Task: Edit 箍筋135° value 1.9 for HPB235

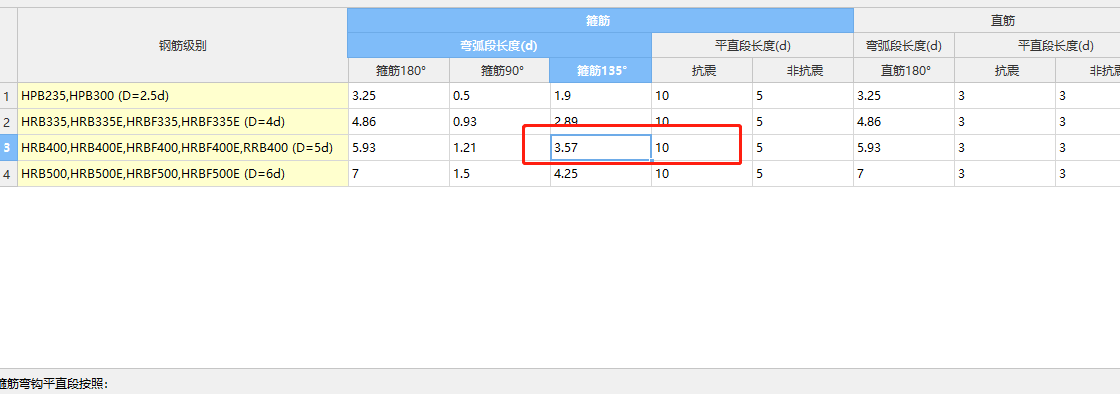Action: point(601,96)
